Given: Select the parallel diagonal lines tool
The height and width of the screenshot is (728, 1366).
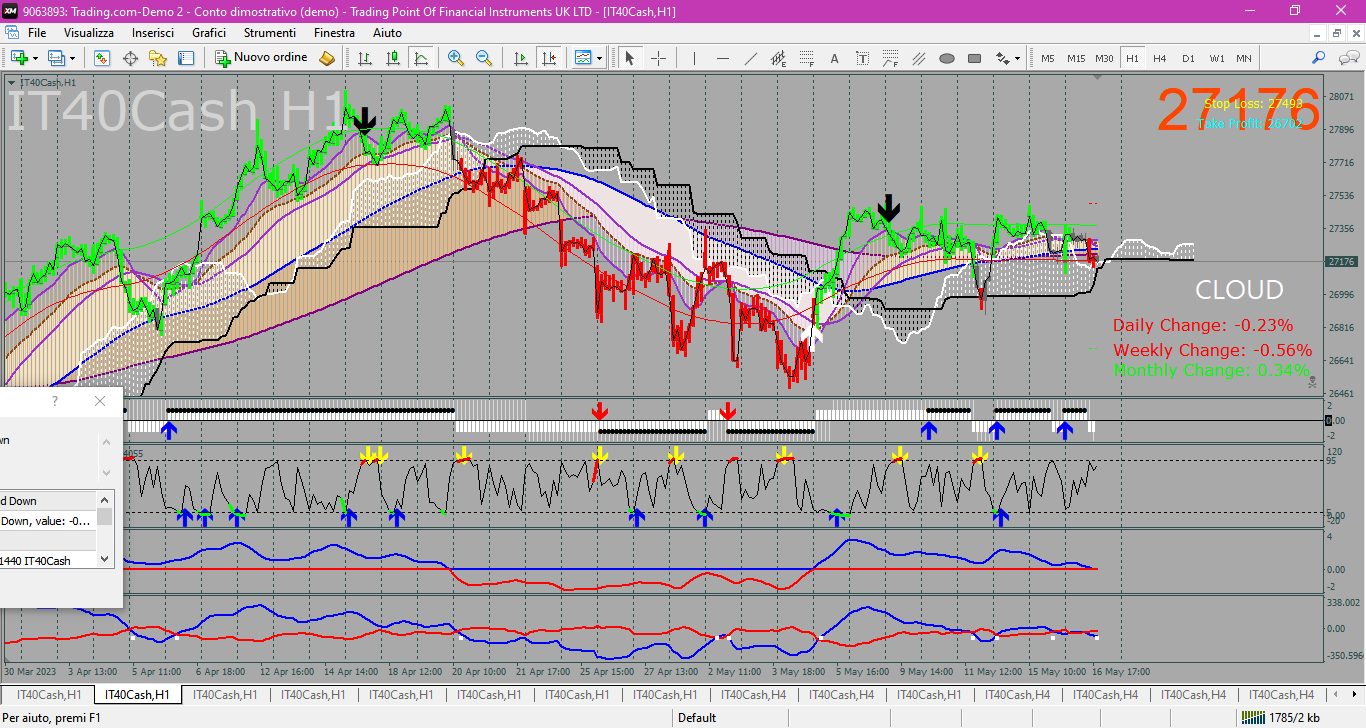Looking at the screenshot, I should click(918, 58).
